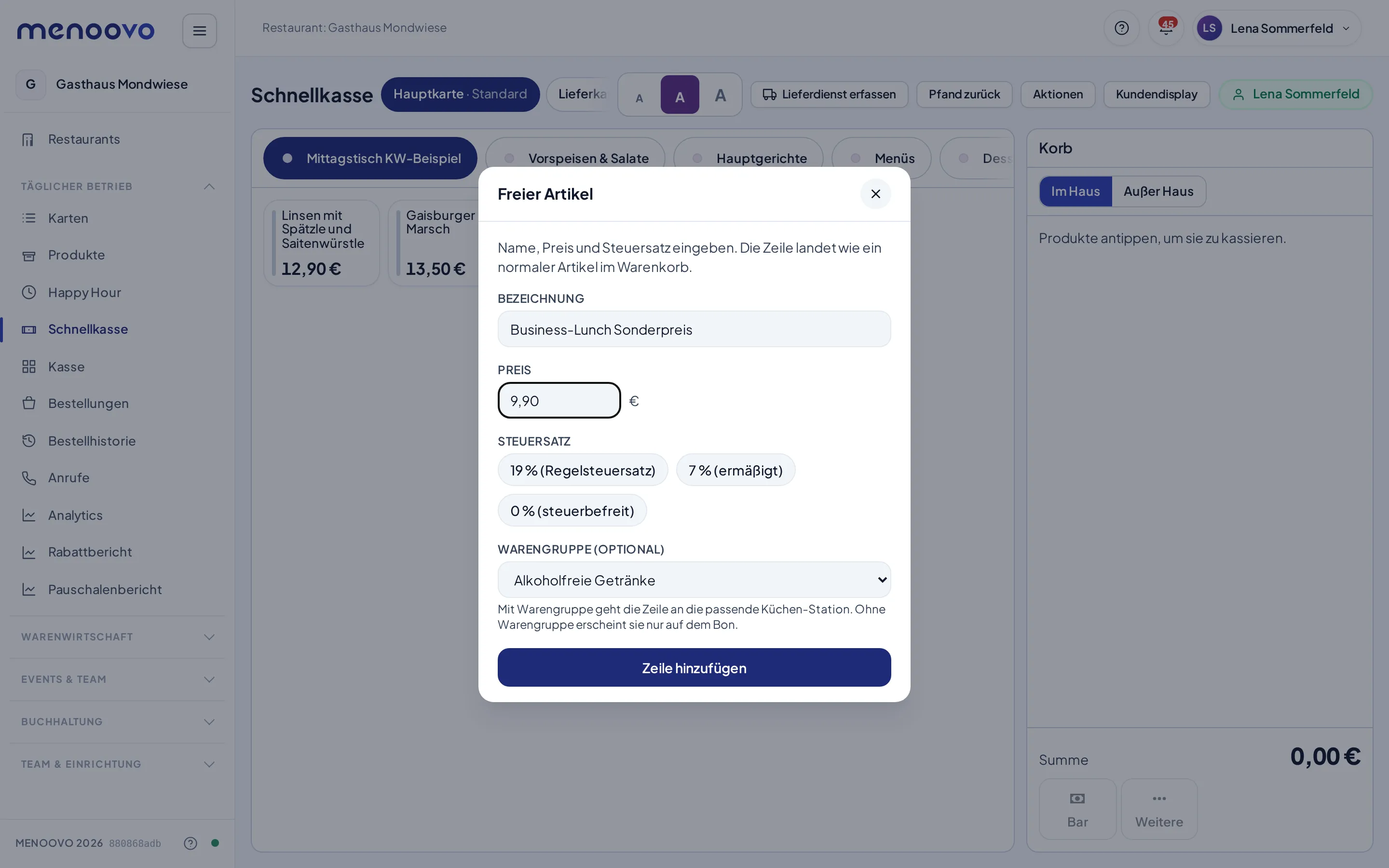Expand the Warenwirtschaft section
This screenshot has width=1389, height=868.
(118, 637)
